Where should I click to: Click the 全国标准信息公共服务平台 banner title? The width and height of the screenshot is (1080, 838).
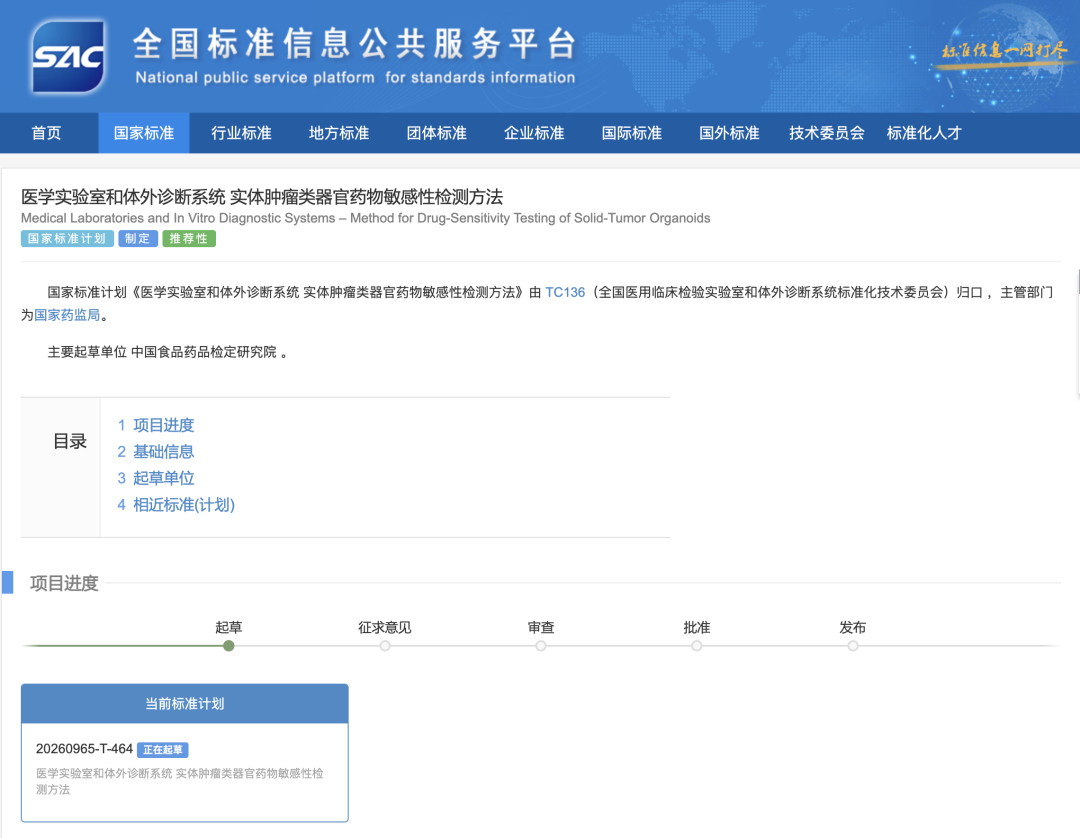[x=354, y=43]
